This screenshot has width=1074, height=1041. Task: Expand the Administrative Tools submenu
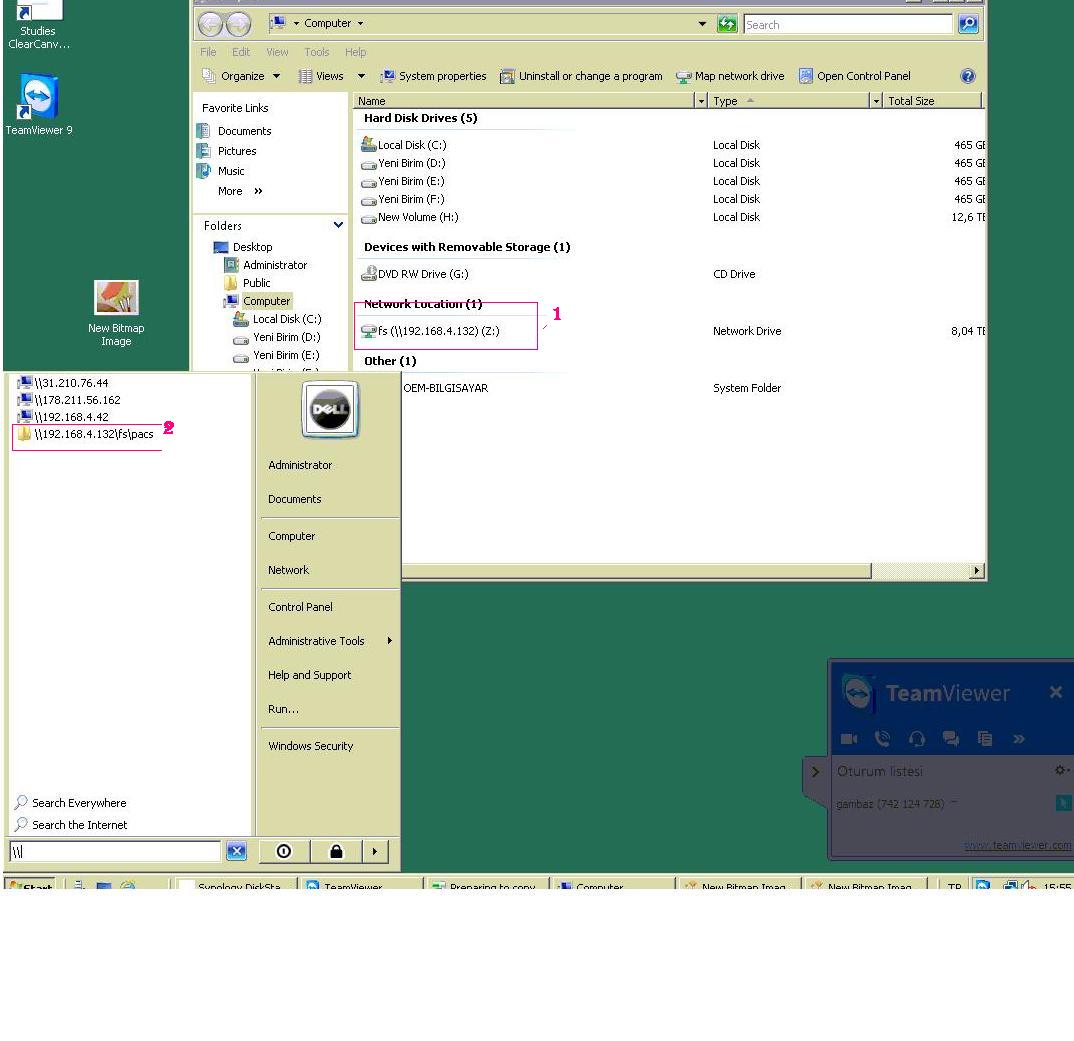[x=389, y=641]
